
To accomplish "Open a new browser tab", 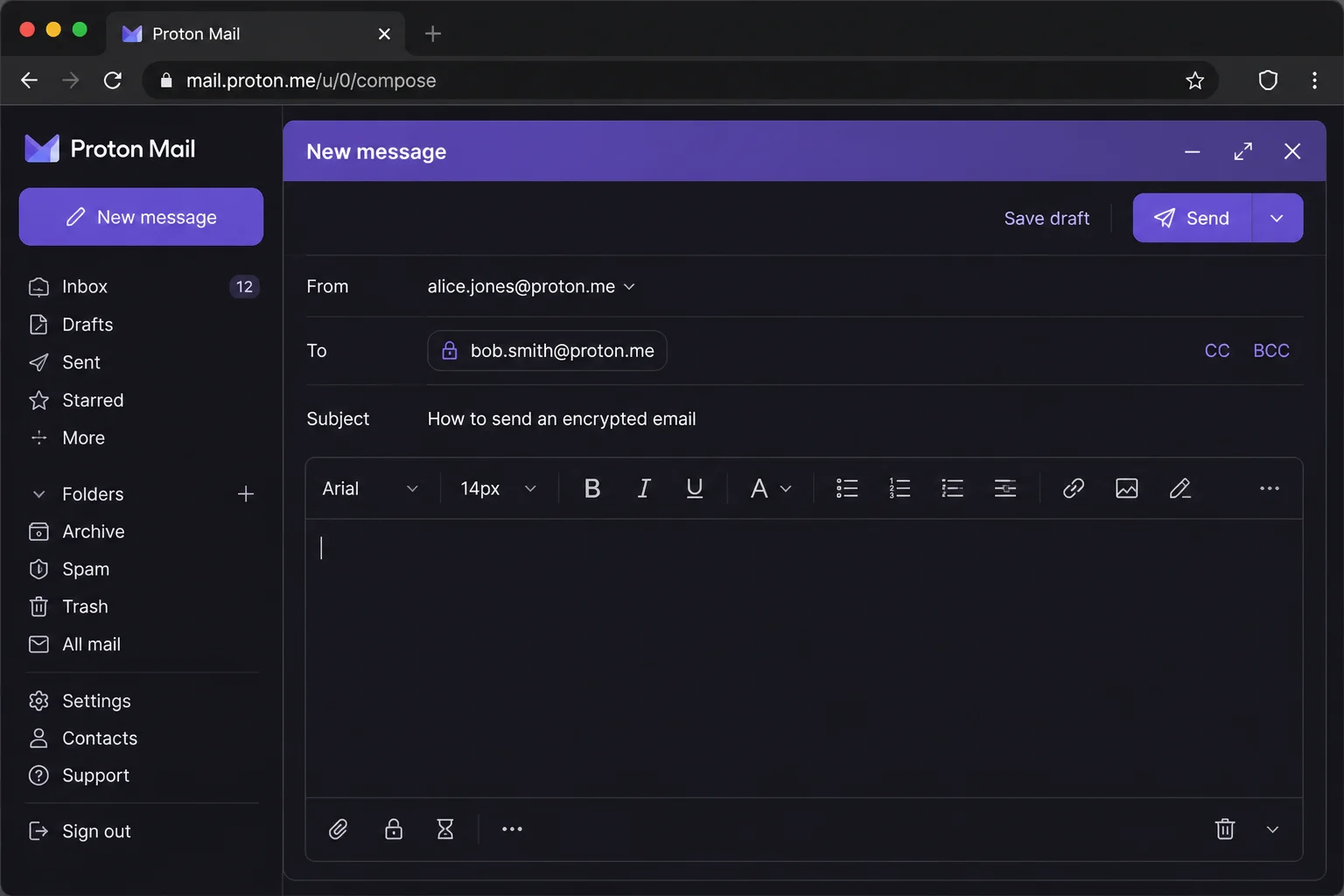I will click(433, 34).
